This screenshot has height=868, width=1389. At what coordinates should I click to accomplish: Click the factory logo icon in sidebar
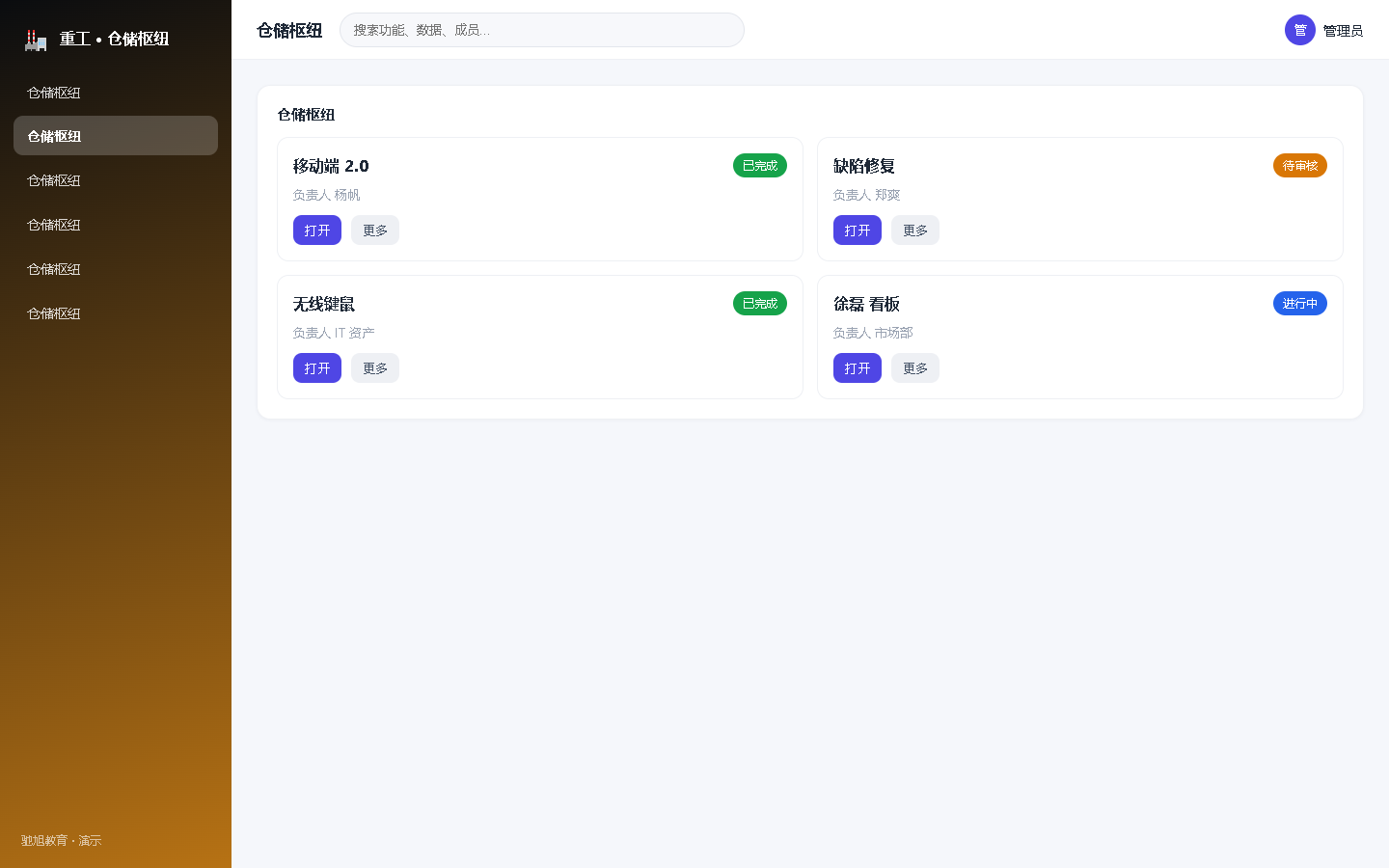(36, 40)
